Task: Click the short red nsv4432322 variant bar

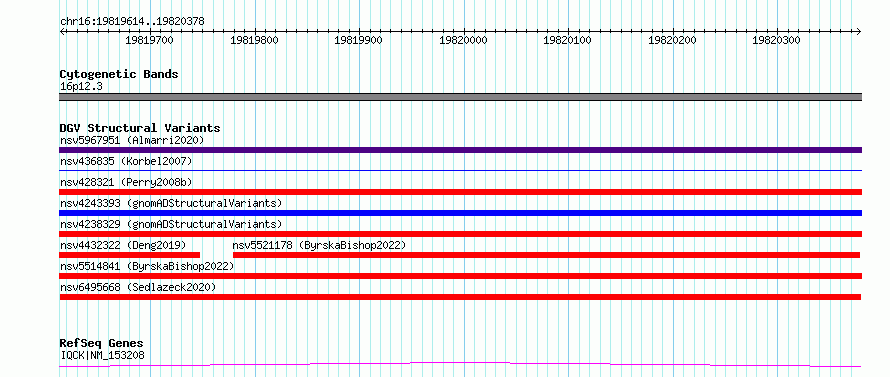Action: [129, 255]
